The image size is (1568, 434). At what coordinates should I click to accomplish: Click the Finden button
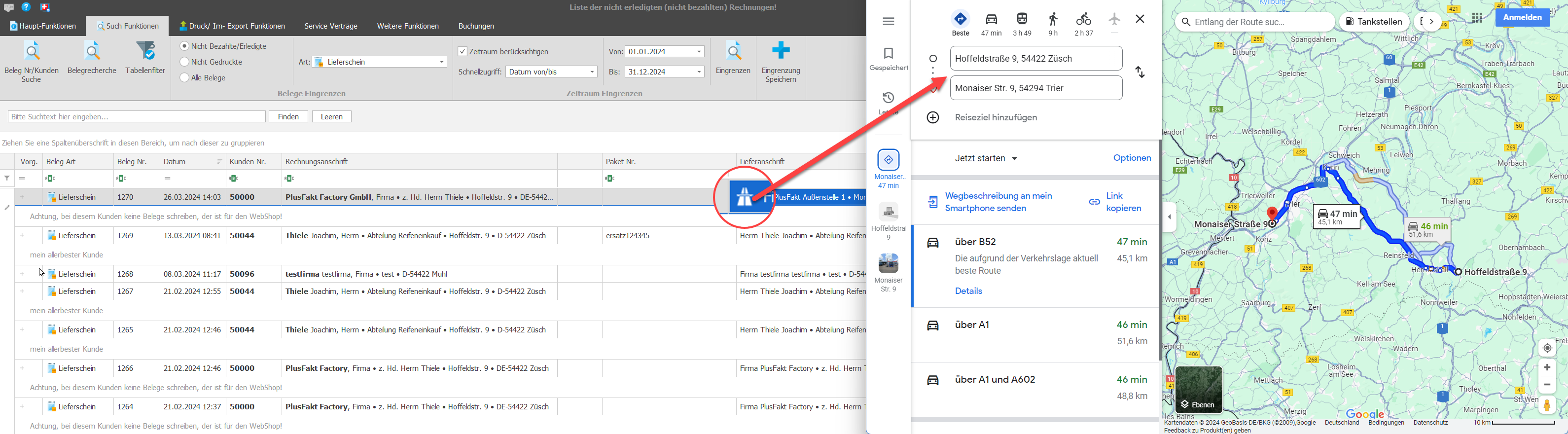coord(288,116)
